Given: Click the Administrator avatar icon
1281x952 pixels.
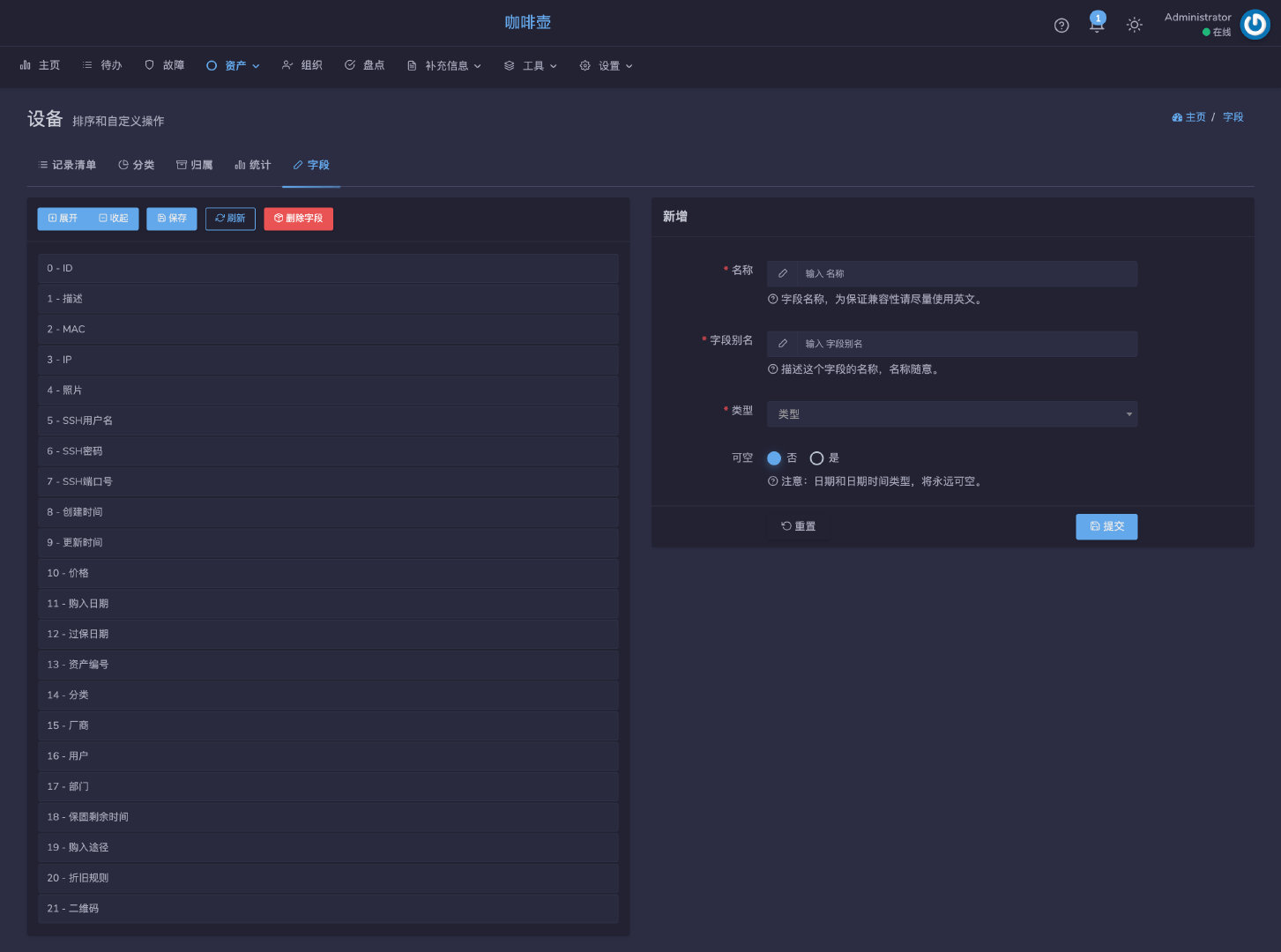Looking at the screenshot, I should click(x=1255, y=25).
